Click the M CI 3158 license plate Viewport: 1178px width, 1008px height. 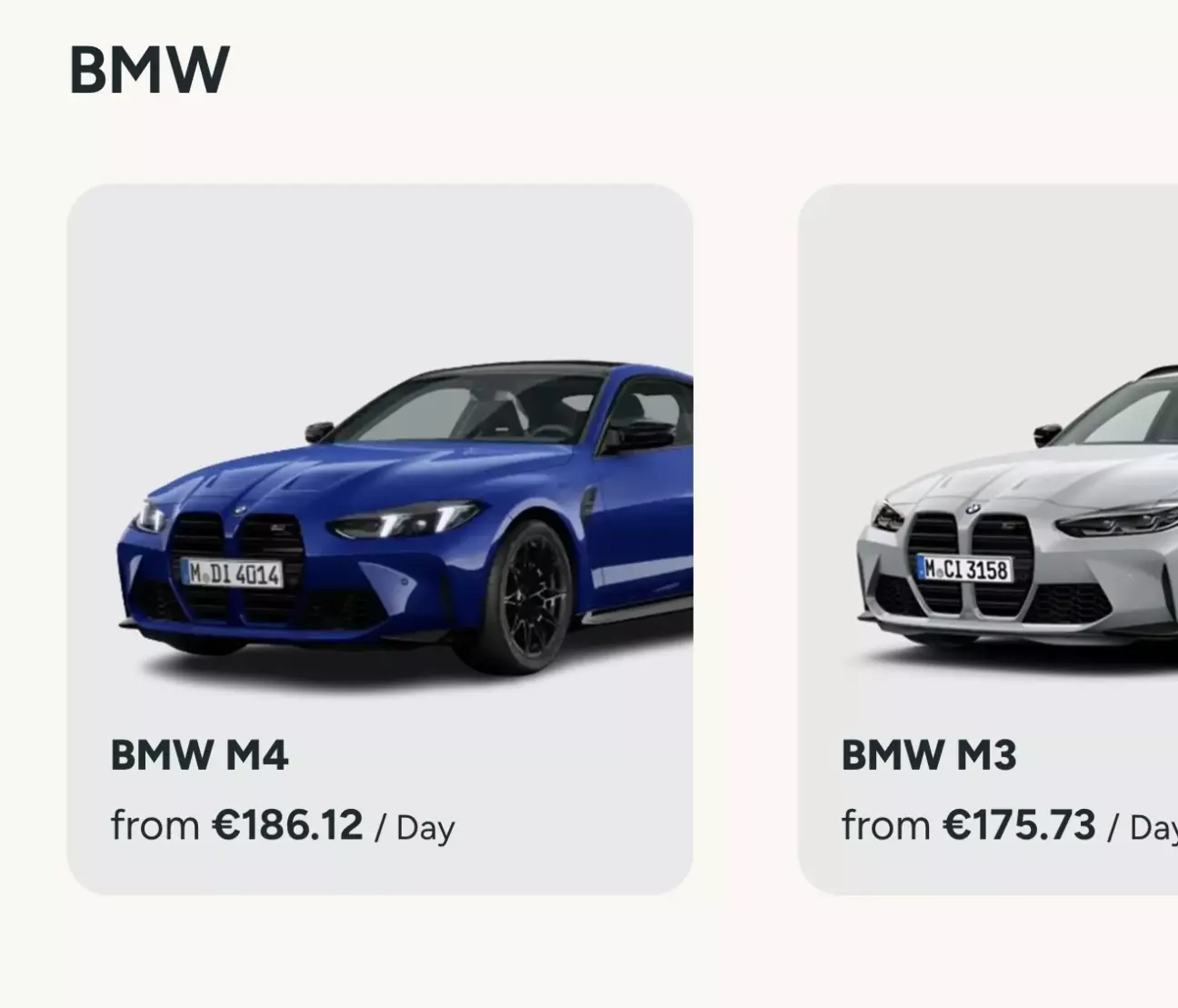coord(964,569)
